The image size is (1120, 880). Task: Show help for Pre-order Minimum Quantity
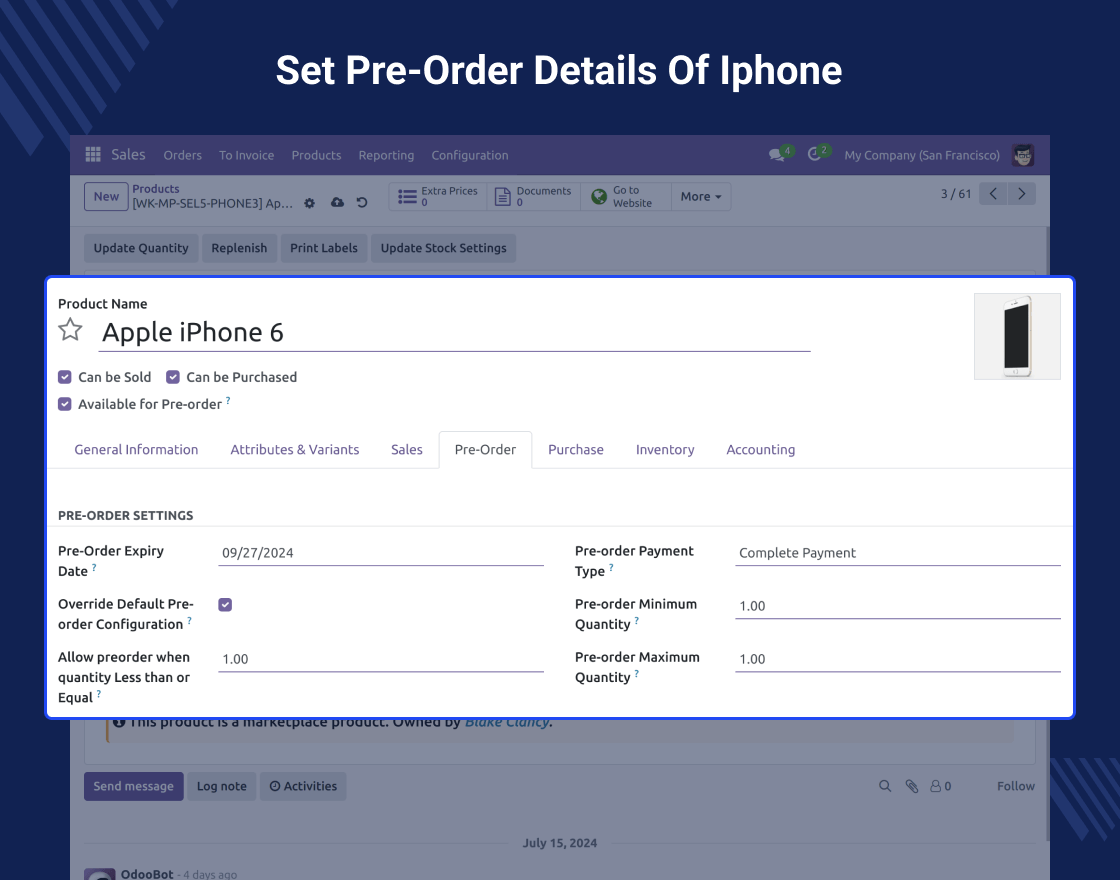[x=636, y=621]
